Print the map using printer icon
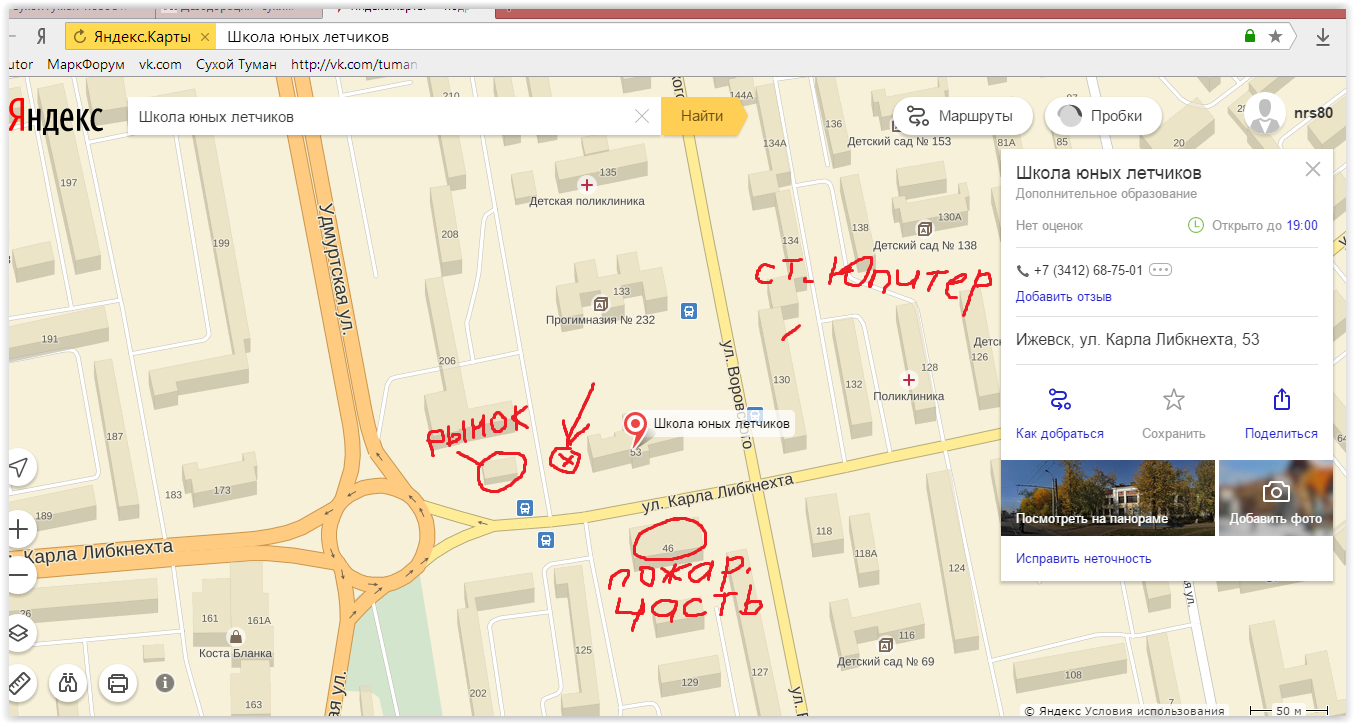Image resolution: width=1354 pixels, height=724 pixels. [117, 684]
